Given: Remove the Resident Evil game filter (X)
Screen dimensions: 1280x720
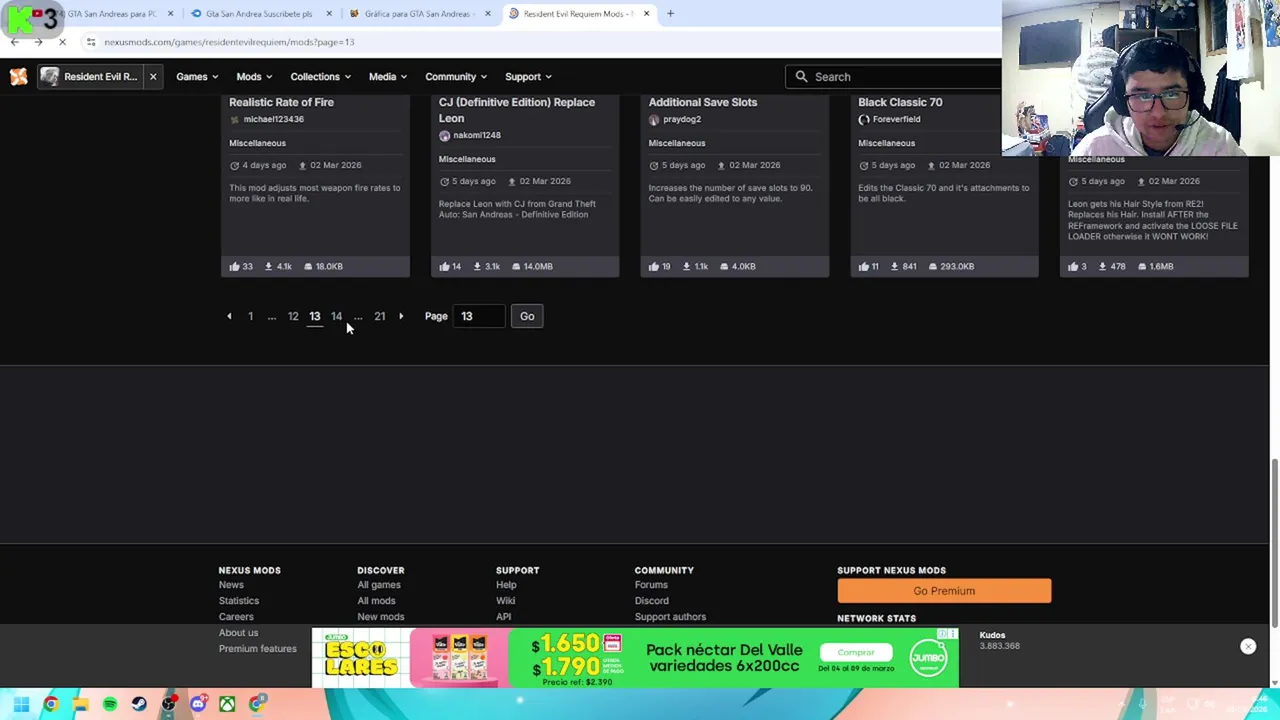Looking at the screenshot, I should (153, 77).
